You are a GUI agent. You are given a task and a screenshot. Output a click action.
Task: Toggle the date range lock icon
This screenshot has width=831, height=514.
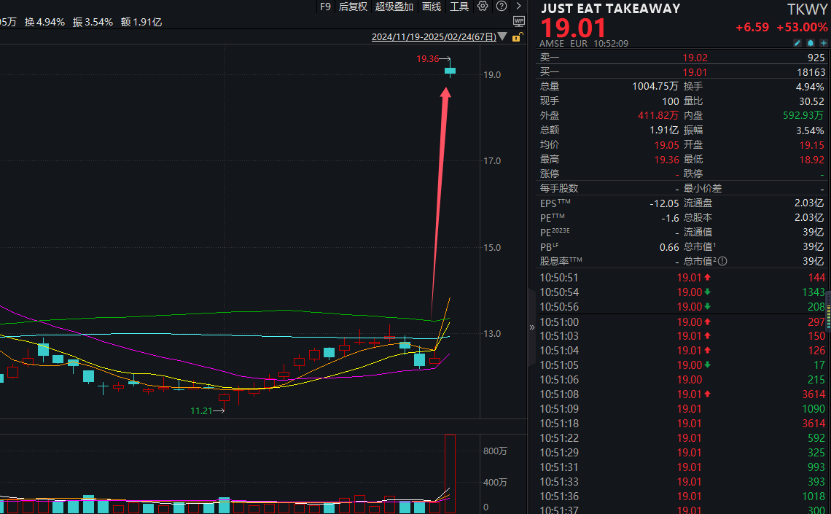[x=515, y=37]
